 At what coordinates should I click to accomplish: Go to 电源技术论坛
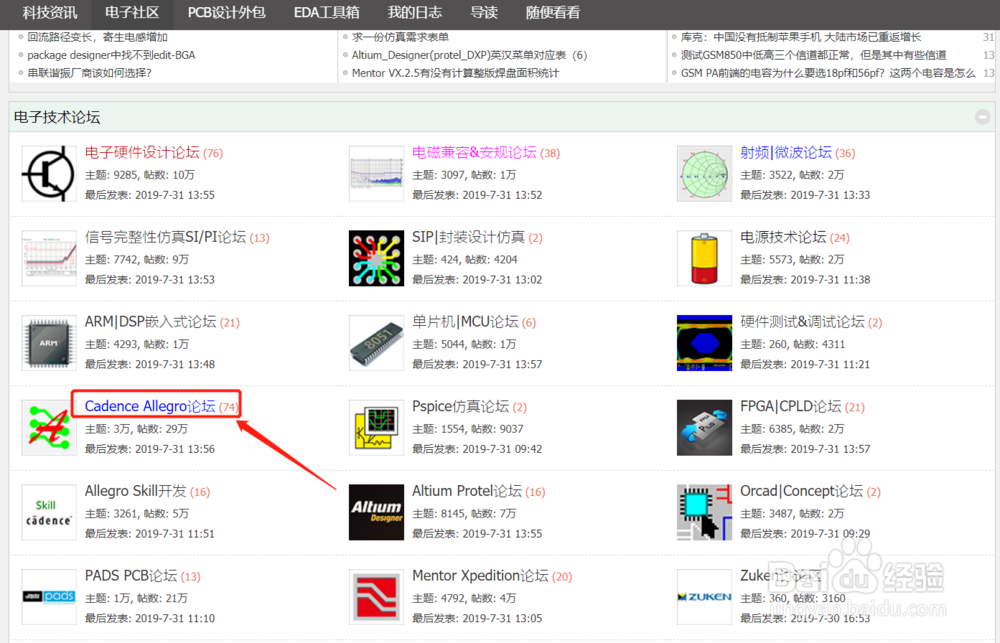[x=783, y=237]
